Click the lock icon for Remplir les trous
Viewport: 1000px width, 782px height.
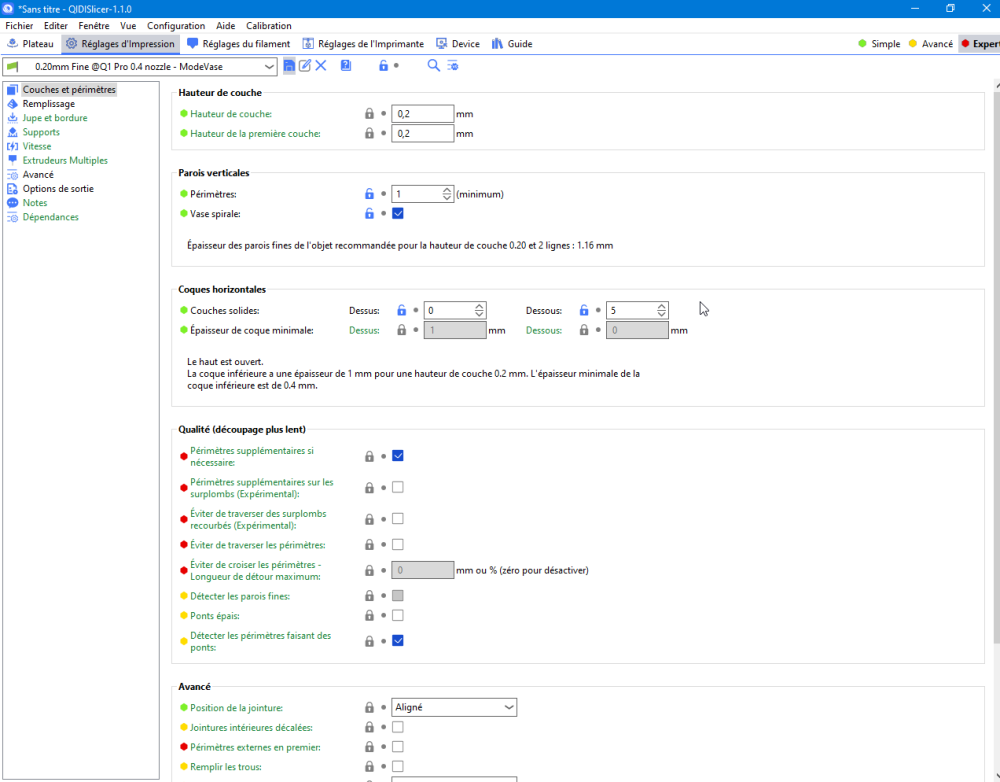(369, 767)
